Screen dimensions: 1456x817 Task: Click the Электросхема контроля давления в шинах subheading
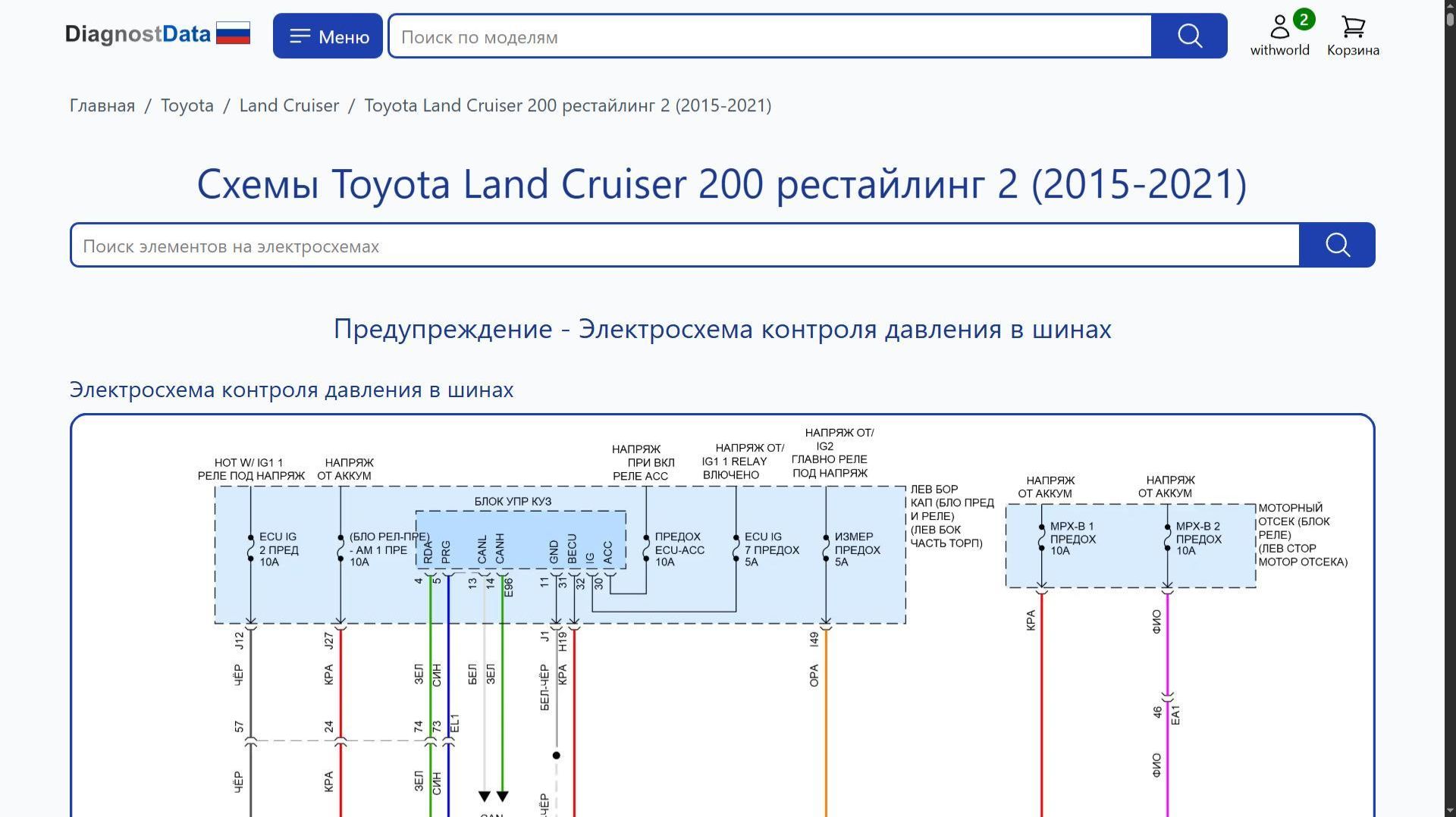292,390
